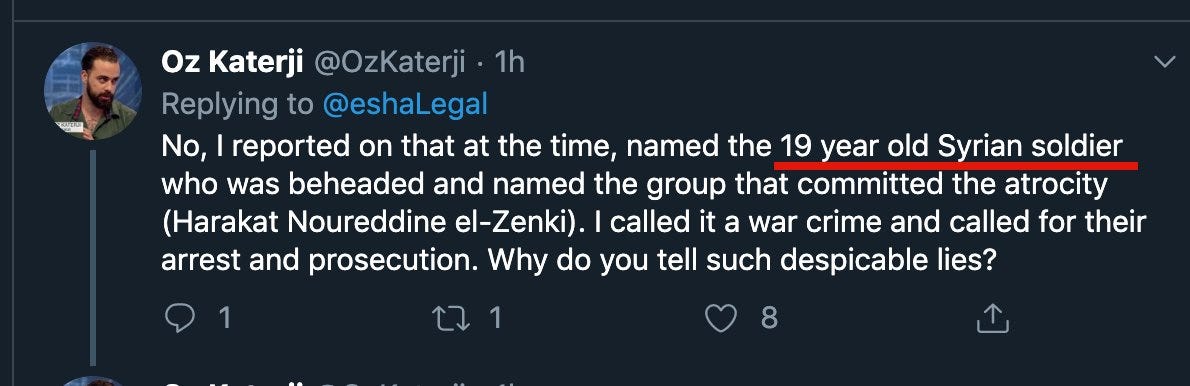
Task: Click the "Why do you tell such despicable lies?" sentence
Action: click(x=741, y=262)
